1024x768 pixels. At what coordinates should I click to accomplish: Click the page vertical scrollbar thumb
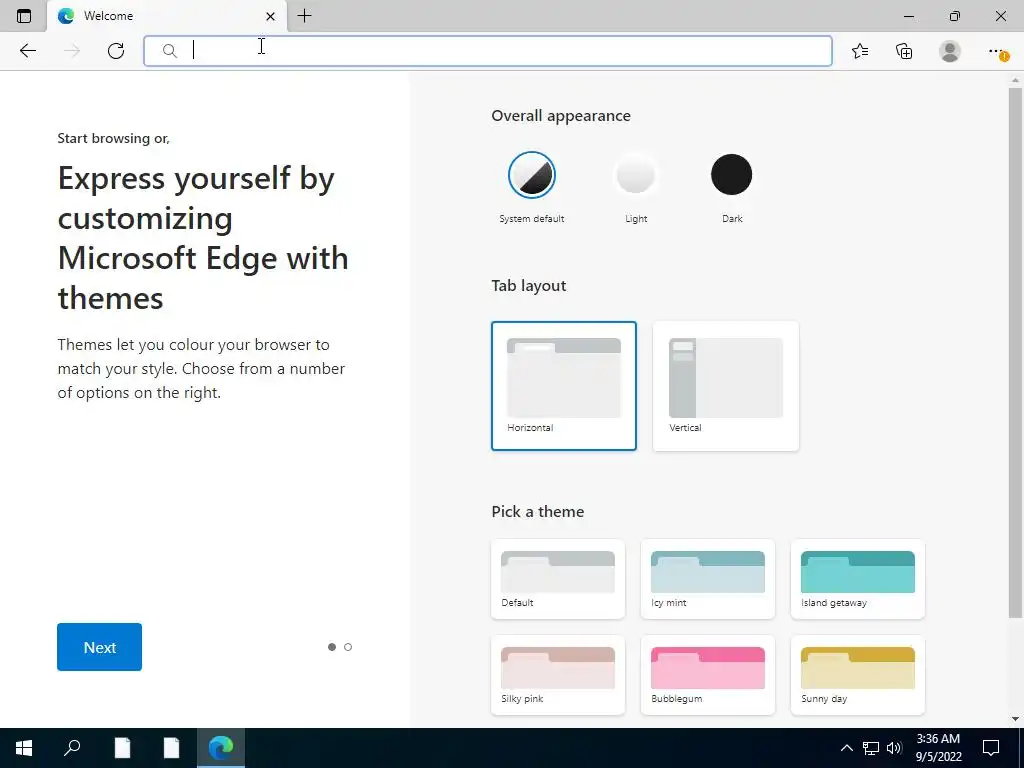point(1015,353)
